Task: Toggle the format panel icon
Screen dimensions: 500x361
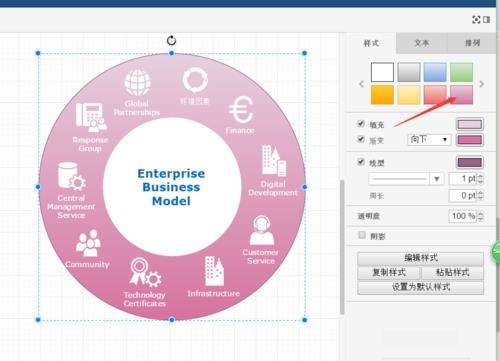Action: [x=487, y=20]
